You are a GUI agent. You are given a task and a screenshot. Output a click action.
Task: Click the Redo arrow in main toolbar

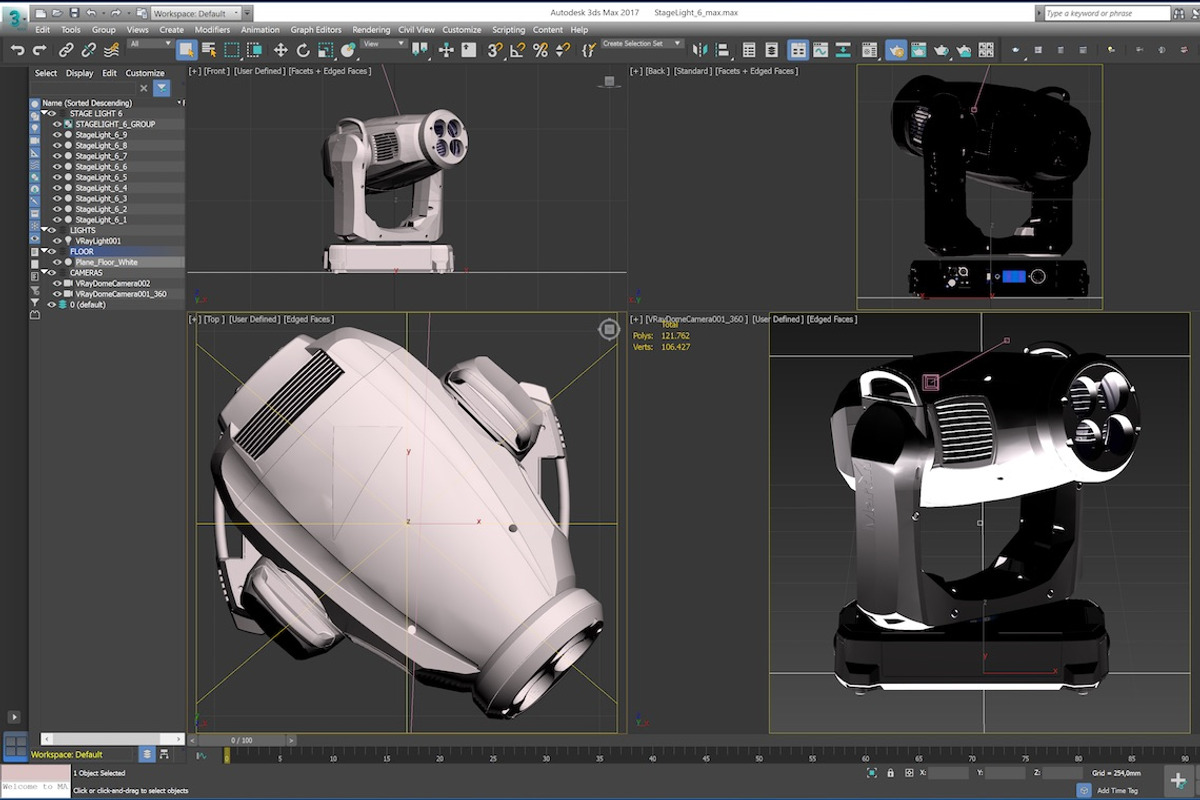(40, 50)
